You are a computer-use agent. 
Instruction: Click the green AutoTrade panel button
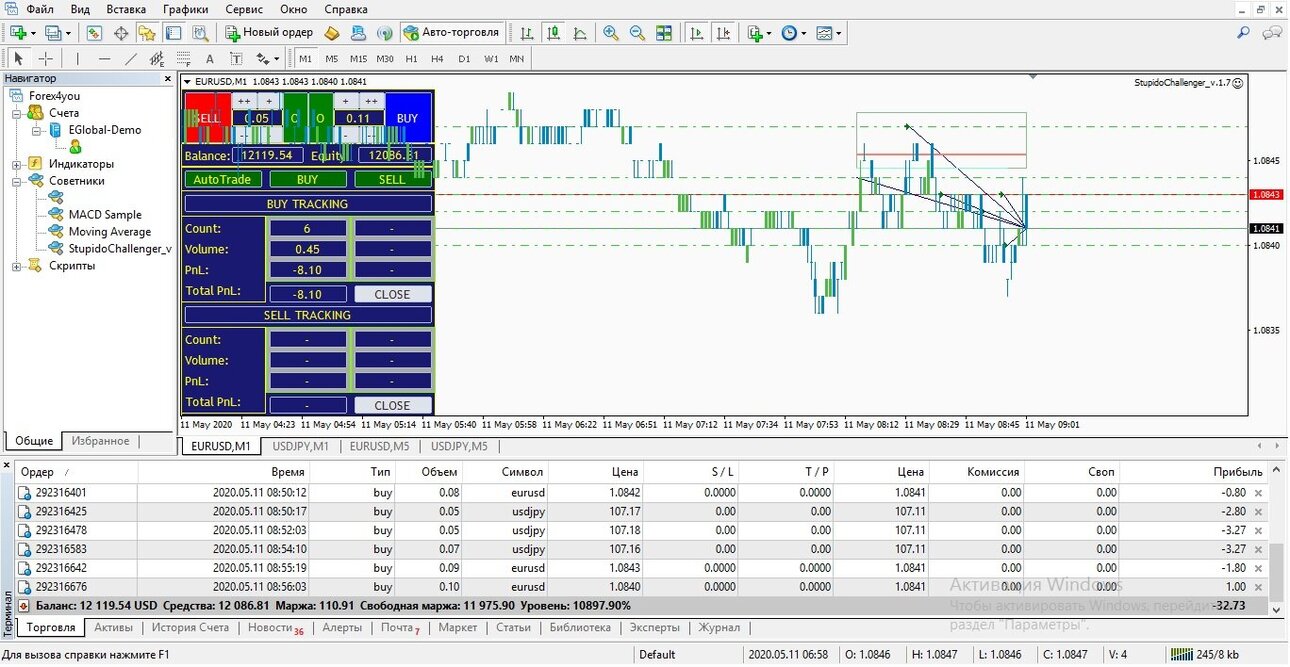click(x=222, y=179)
